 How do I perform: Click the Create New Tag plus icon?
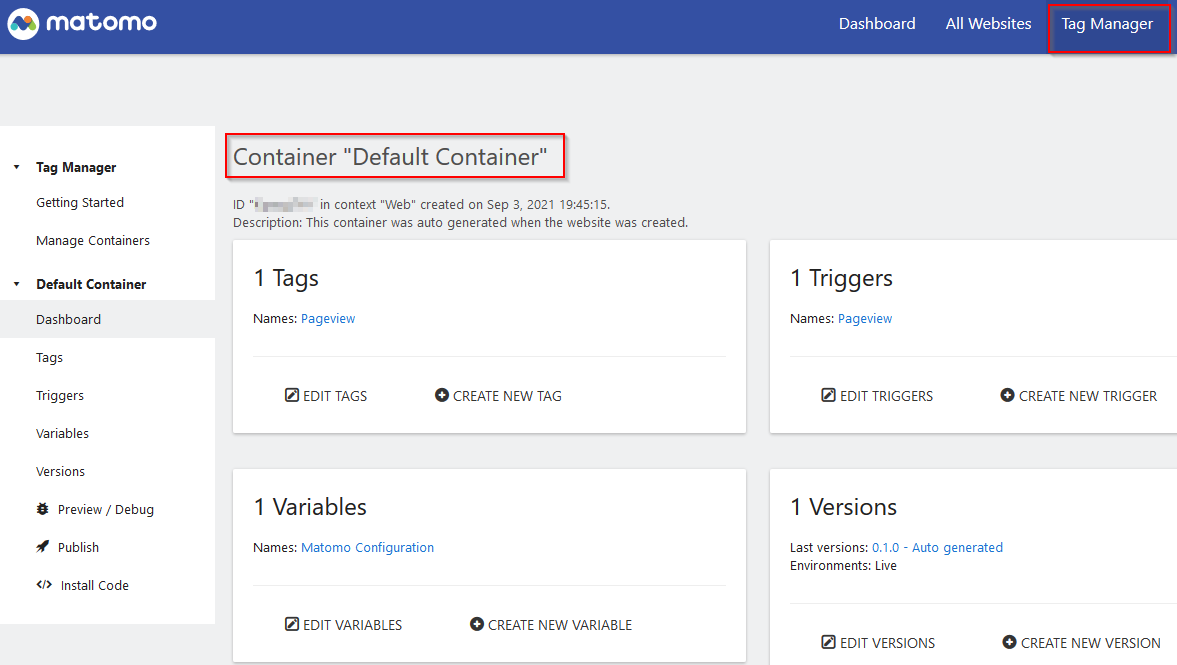442,396
